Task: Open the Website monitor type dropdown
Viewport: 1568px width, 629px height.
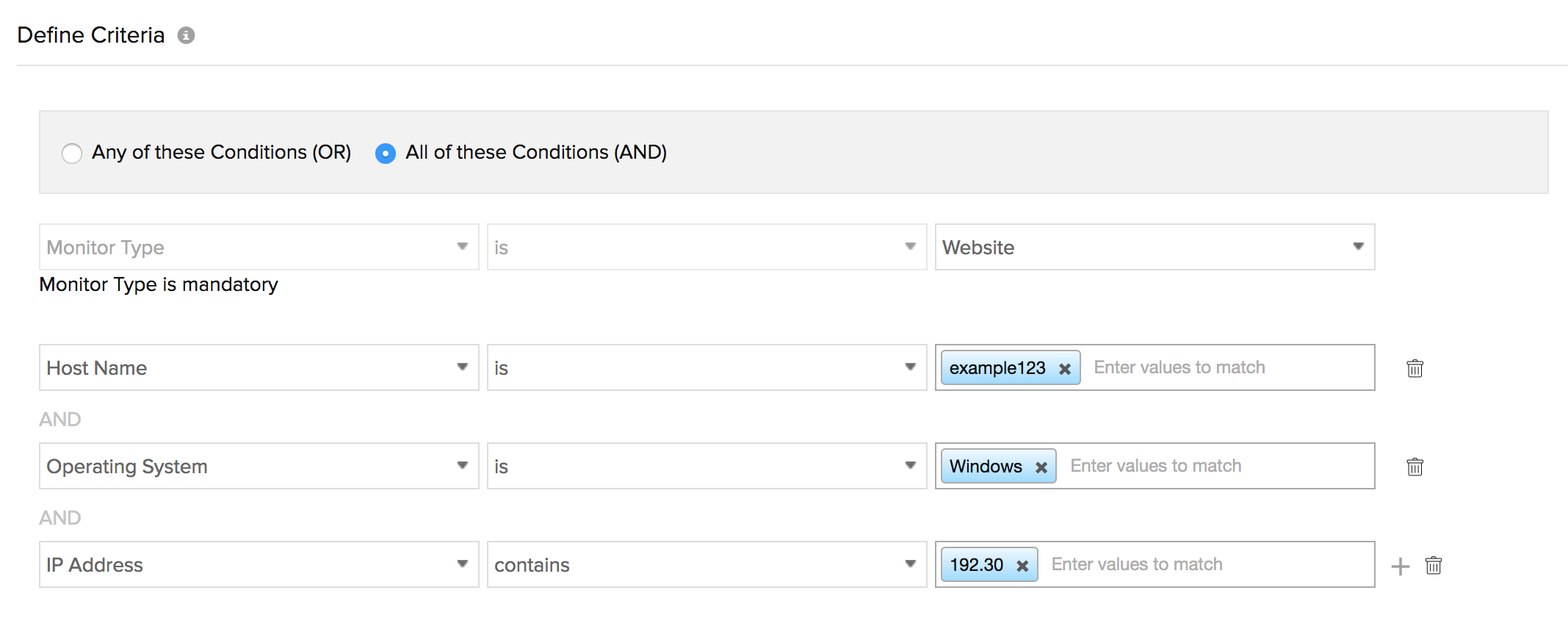Action: click(x=1154, y=248)
